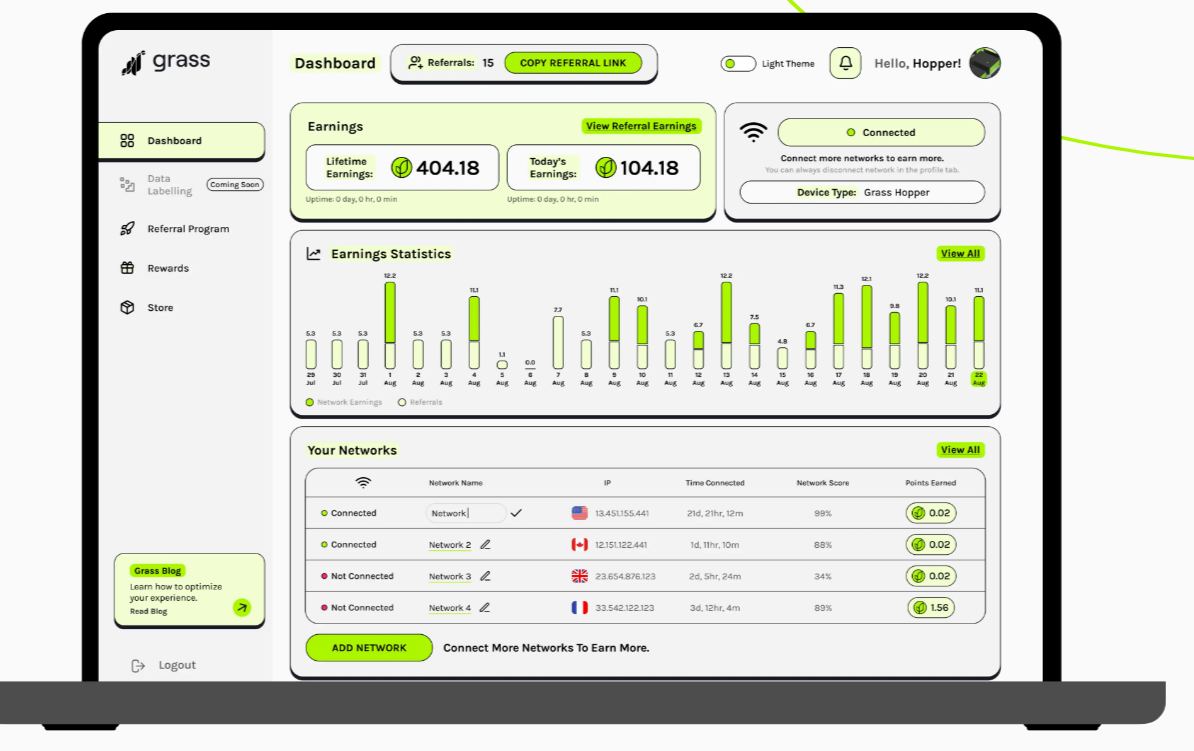Click the Device Type Grass Hopper field

click(x=862, y=193)
